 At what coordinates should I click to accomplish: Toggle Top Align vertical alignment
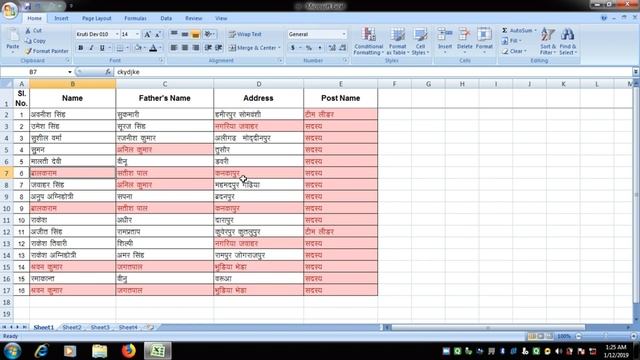(x=174, y=34)
